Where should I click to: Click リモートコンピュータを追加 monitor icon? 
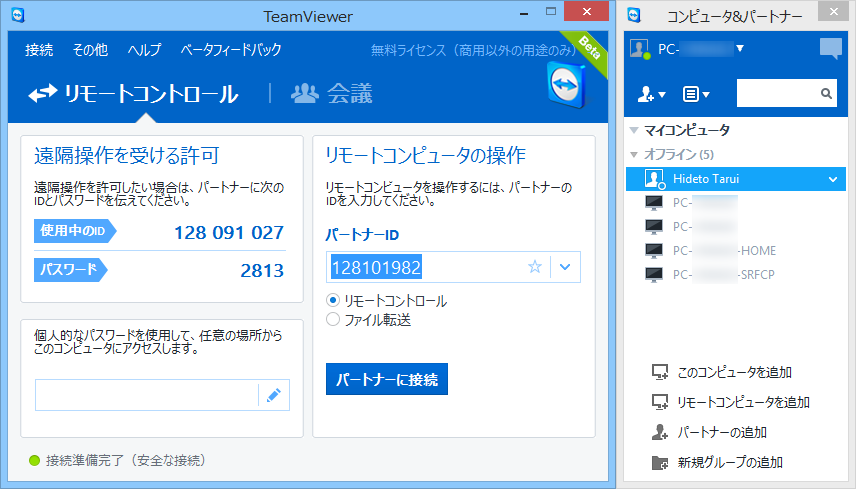coord(660,402)
